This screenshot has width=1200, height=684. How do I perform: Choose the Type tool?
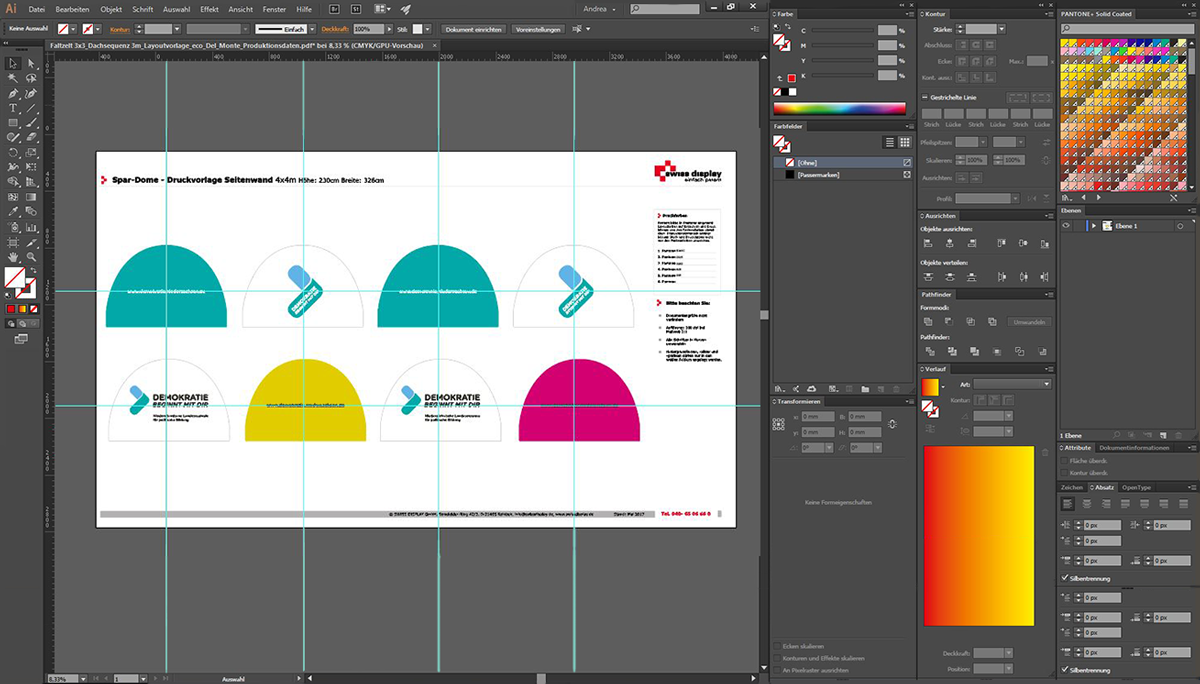14,108
